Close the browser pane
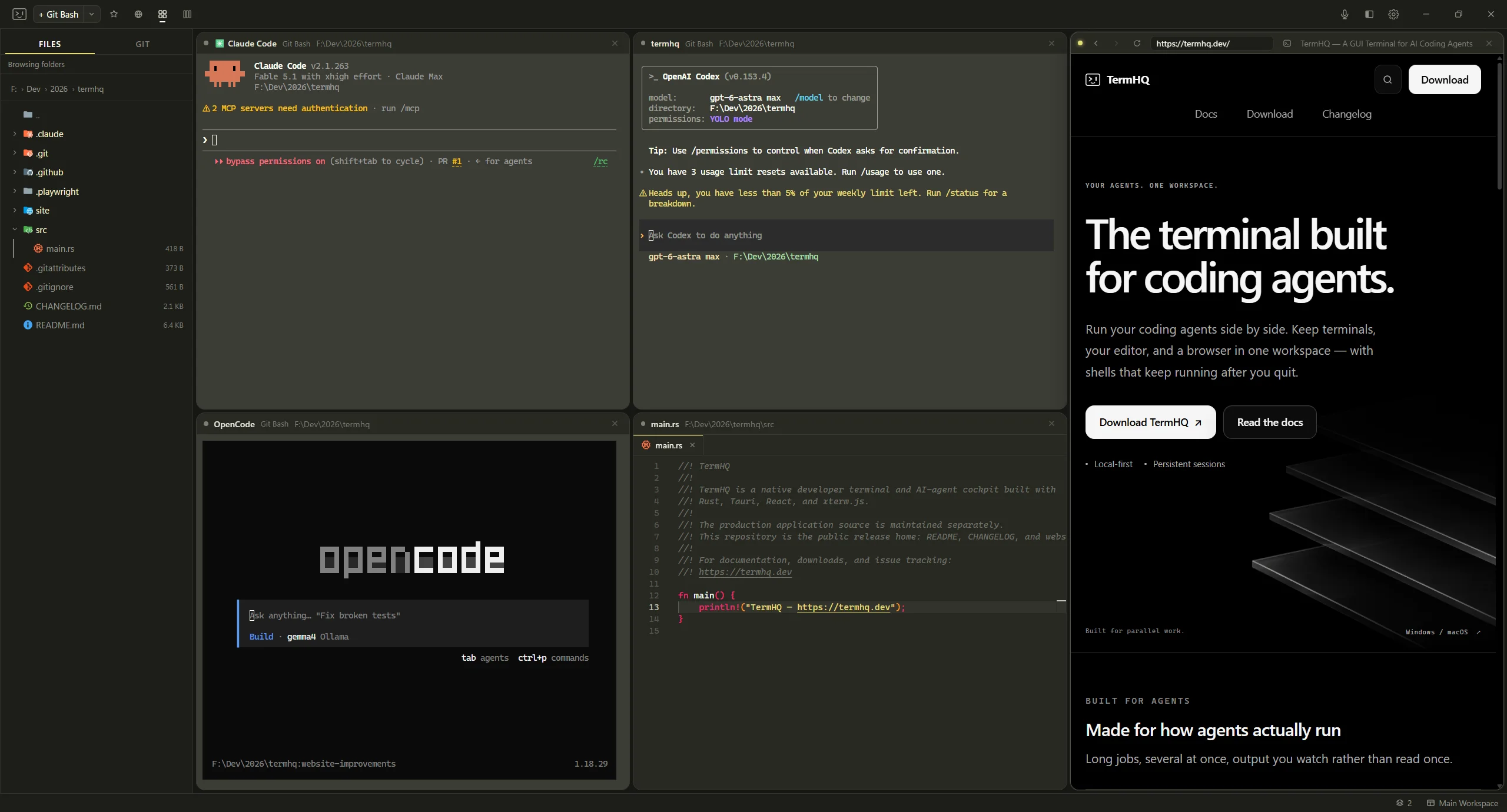Image resolution: width=1507 pixels, height=812 pixels. click(x=1489, y=44)
